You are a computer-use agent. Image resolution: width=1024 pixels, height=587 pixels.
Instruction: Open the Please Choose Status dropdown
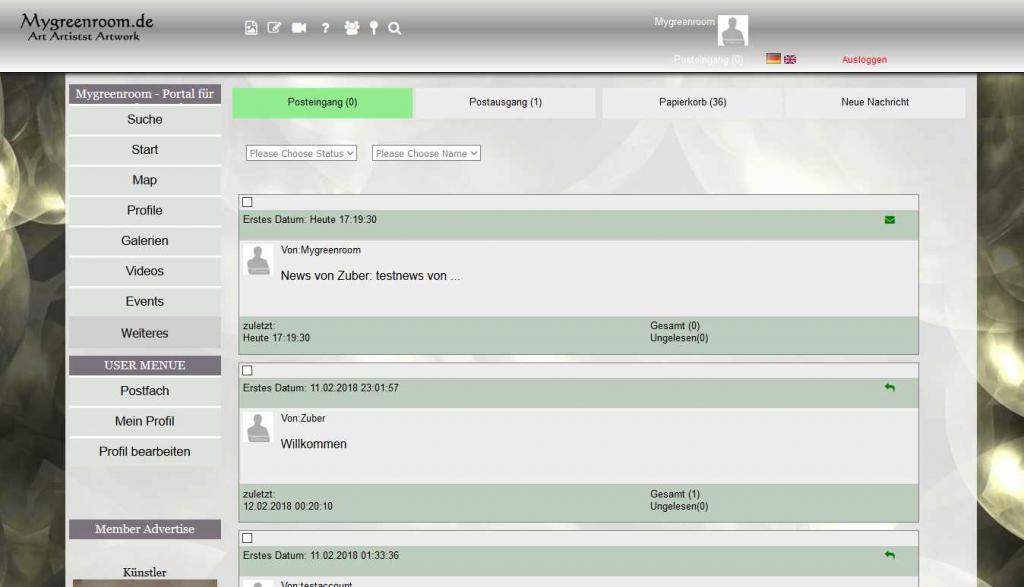pos(301,153)
